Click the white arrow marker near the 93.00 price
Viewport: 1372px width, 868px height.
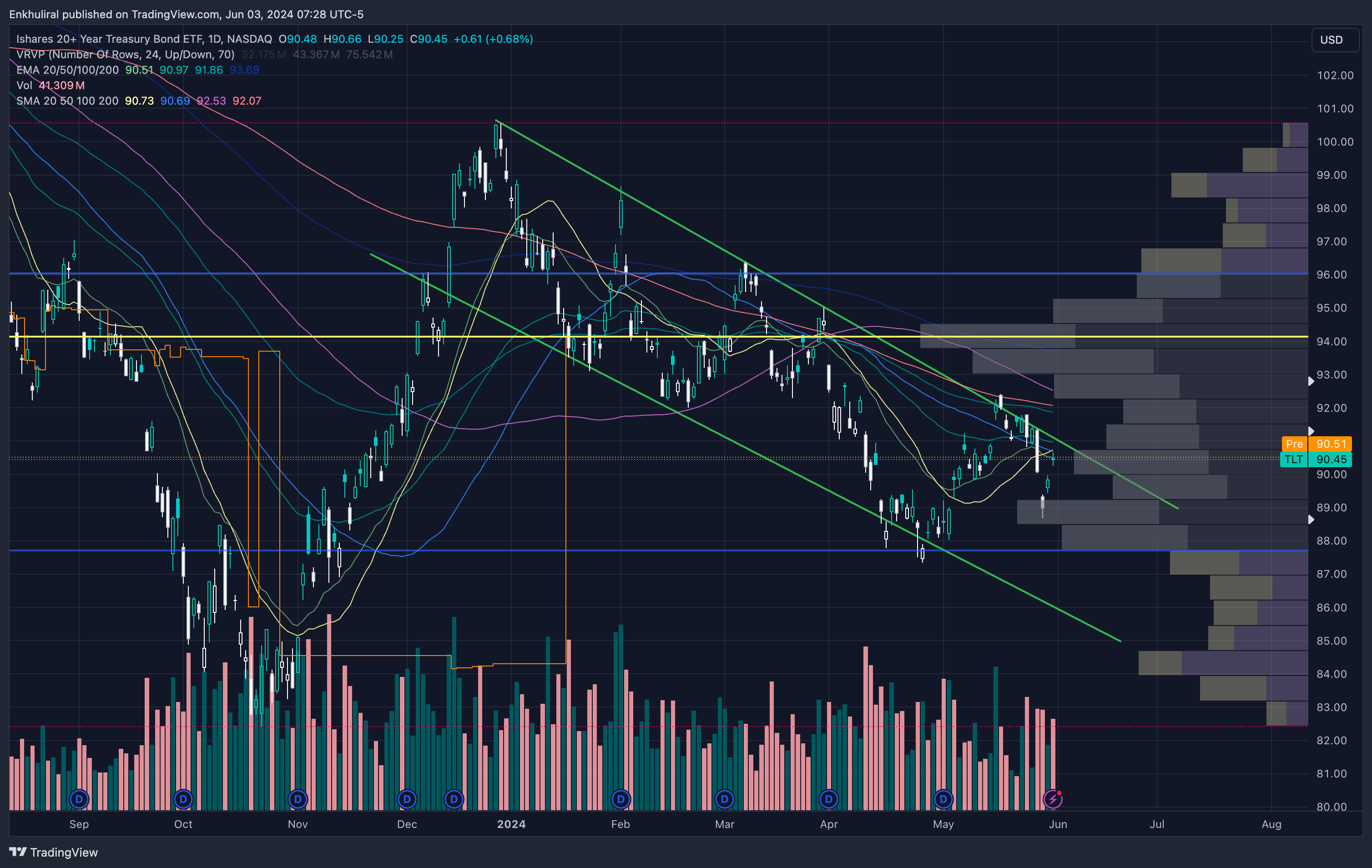click(1311, 381)
